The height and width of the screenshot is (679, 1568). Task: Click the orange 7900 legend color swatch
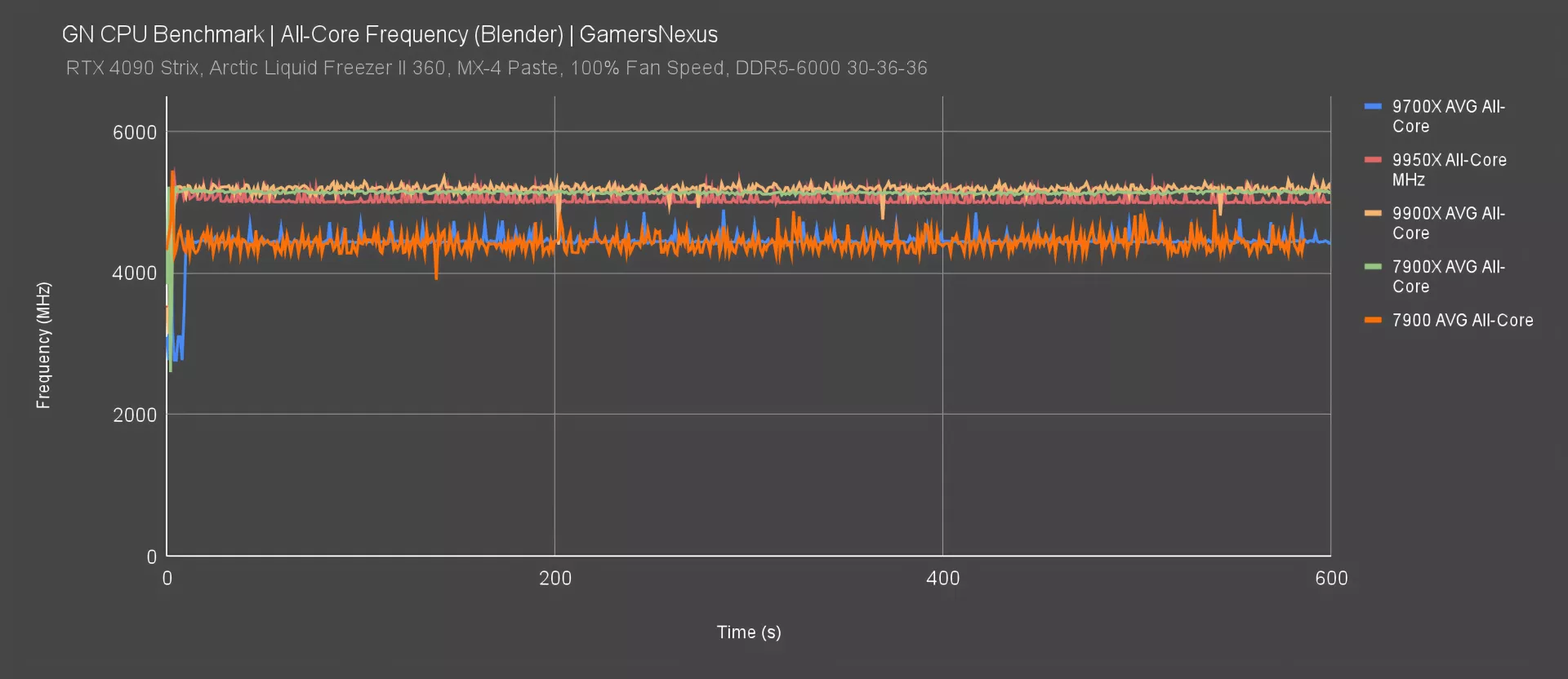tap(1373, 320)
